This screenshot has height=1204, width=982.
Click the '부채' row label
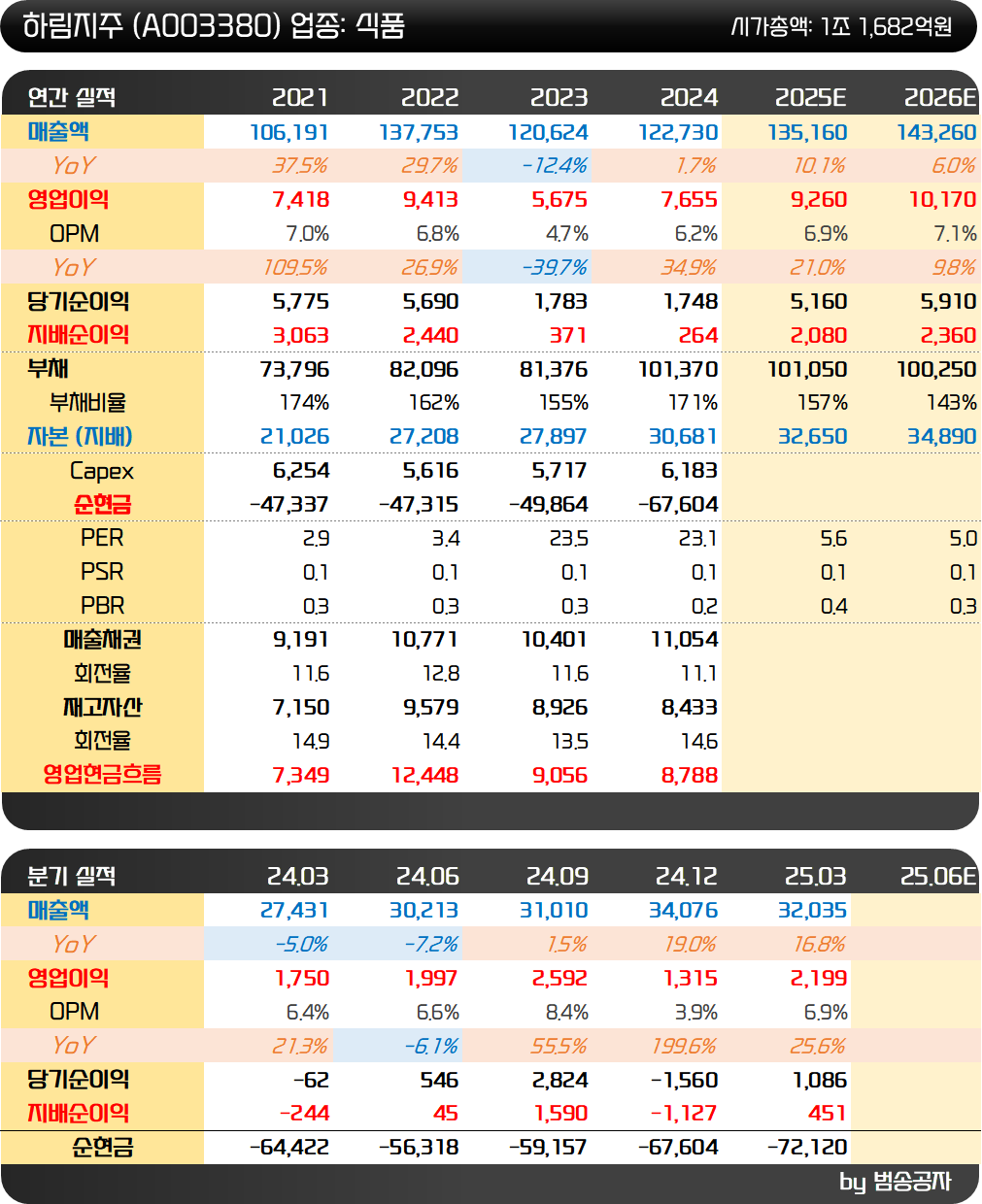[x=48, y=369]
